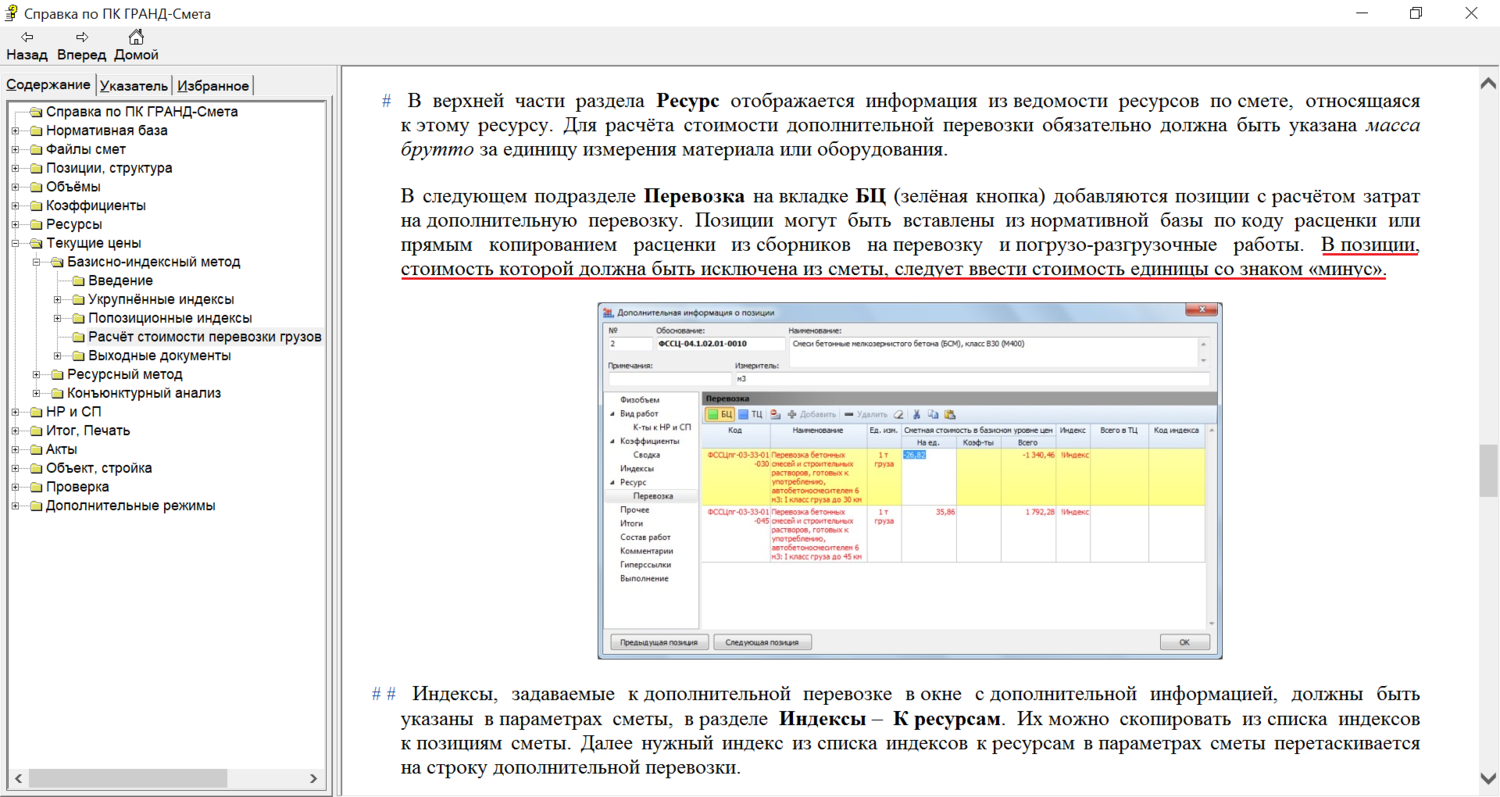This screenshot has height=797, width=1500.
Task: Show the Избранное tab
Action: 213,86
